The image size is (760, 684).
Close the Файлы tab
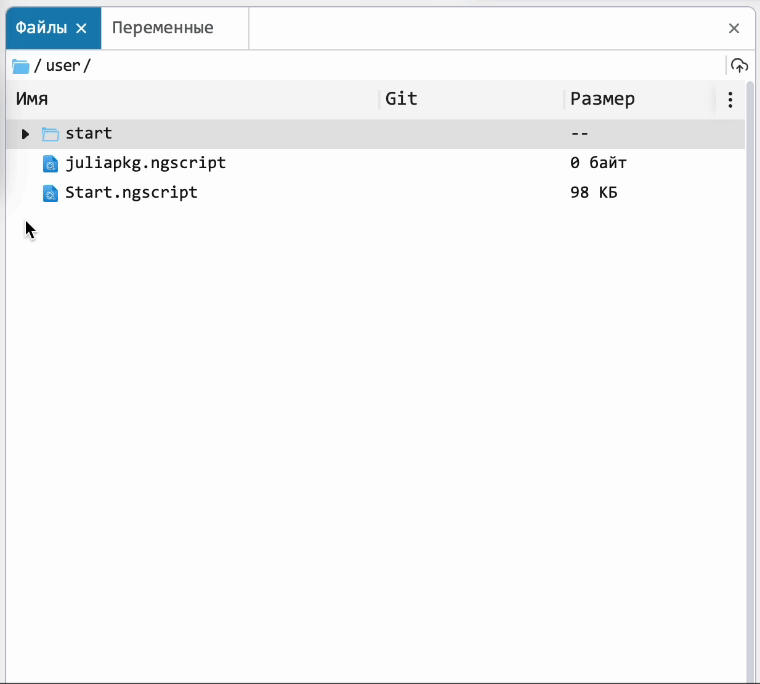(81, 29)
